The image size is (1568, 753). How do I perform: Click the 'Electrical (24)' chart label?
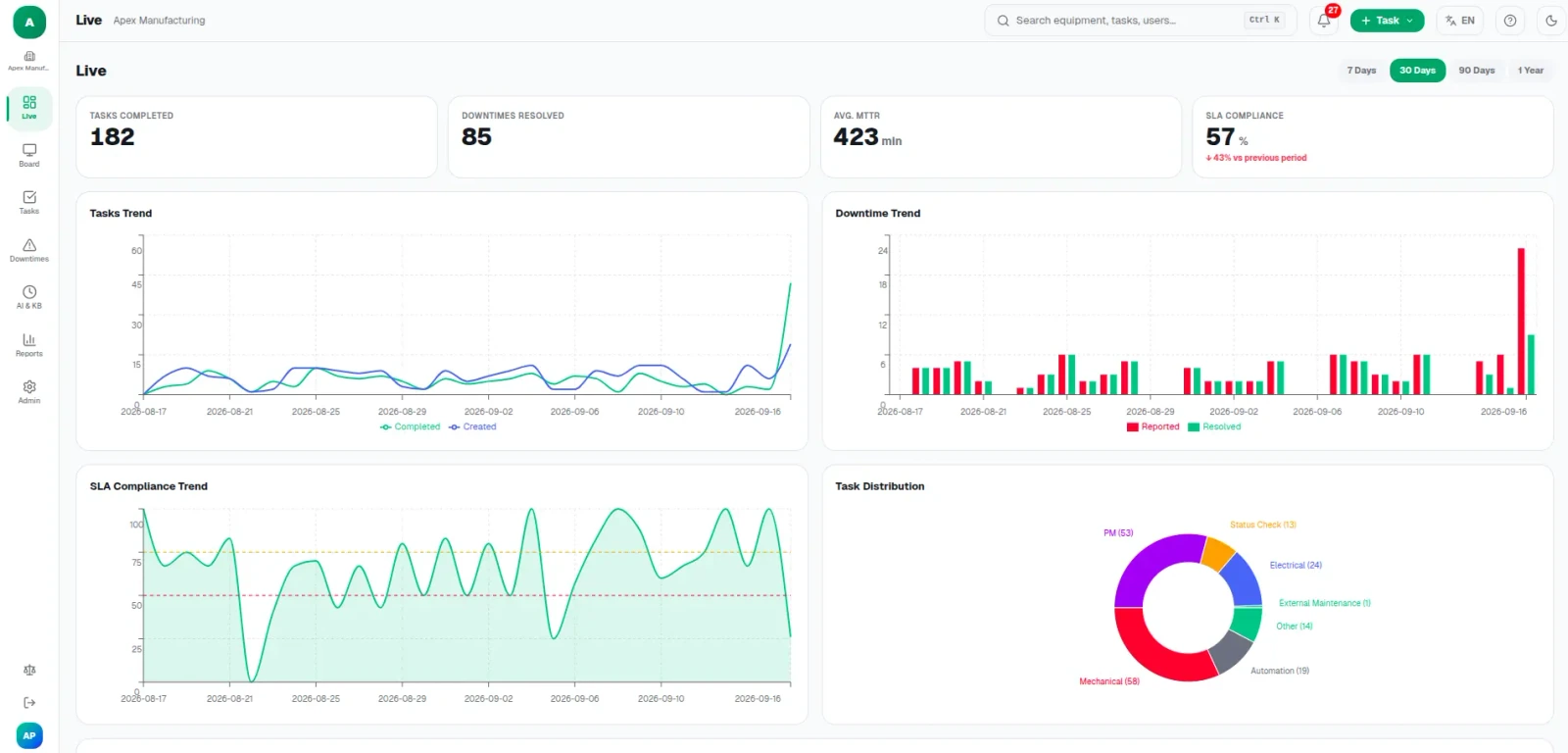[x=1296, y=566]
